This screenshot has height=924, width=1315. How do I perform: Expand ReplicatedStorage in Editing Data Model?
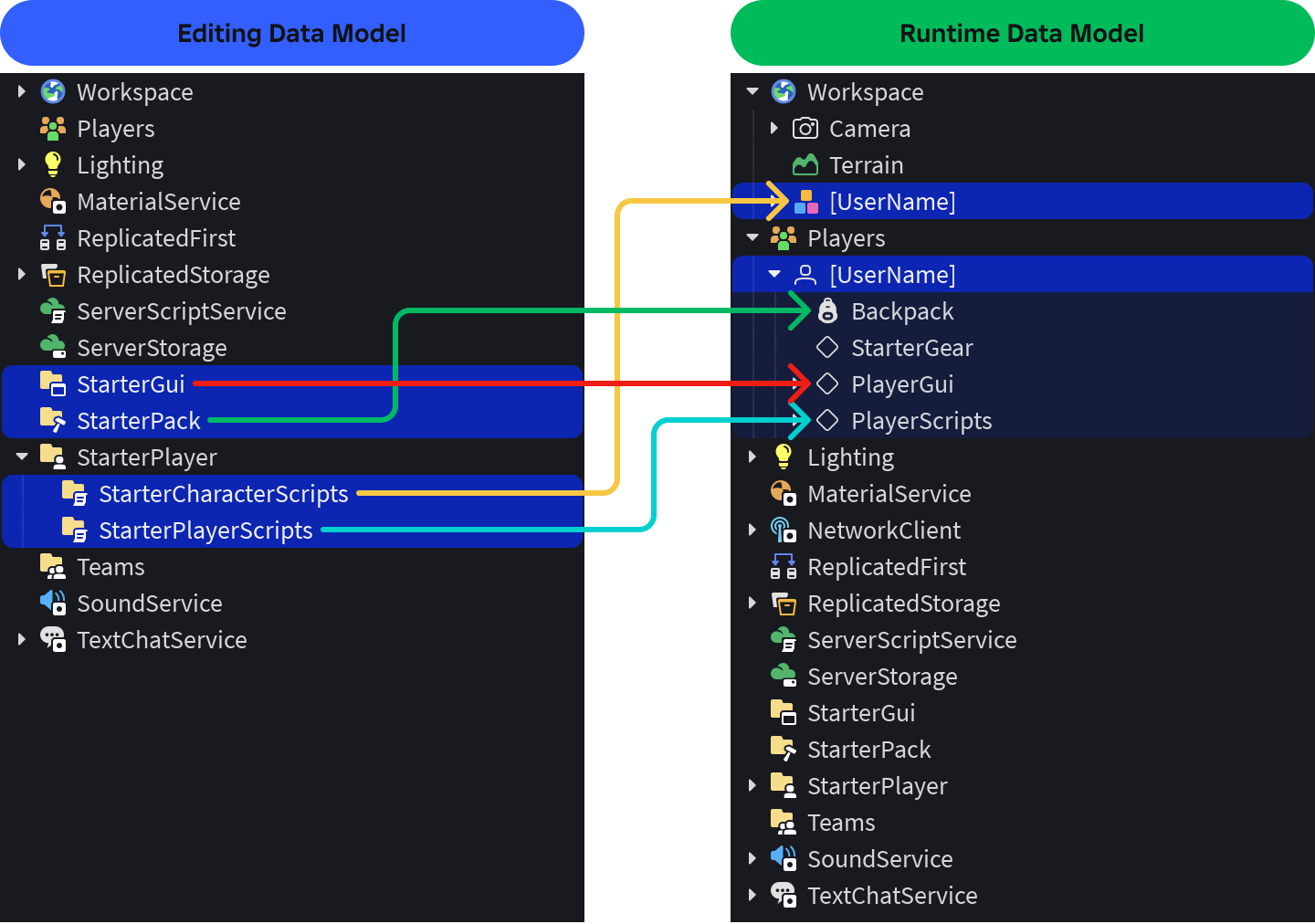click(22, 274)
